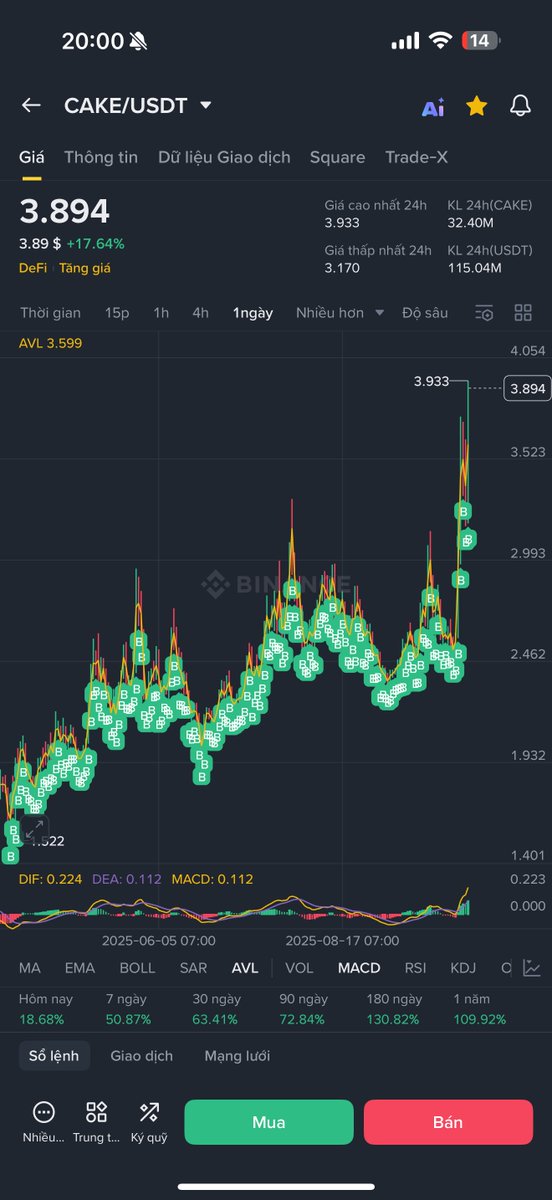Image resolution: width=552 pixels, height=1200 pixels.
Task: Toggle the MACD sub-indicator
Action: pos(359,968)
